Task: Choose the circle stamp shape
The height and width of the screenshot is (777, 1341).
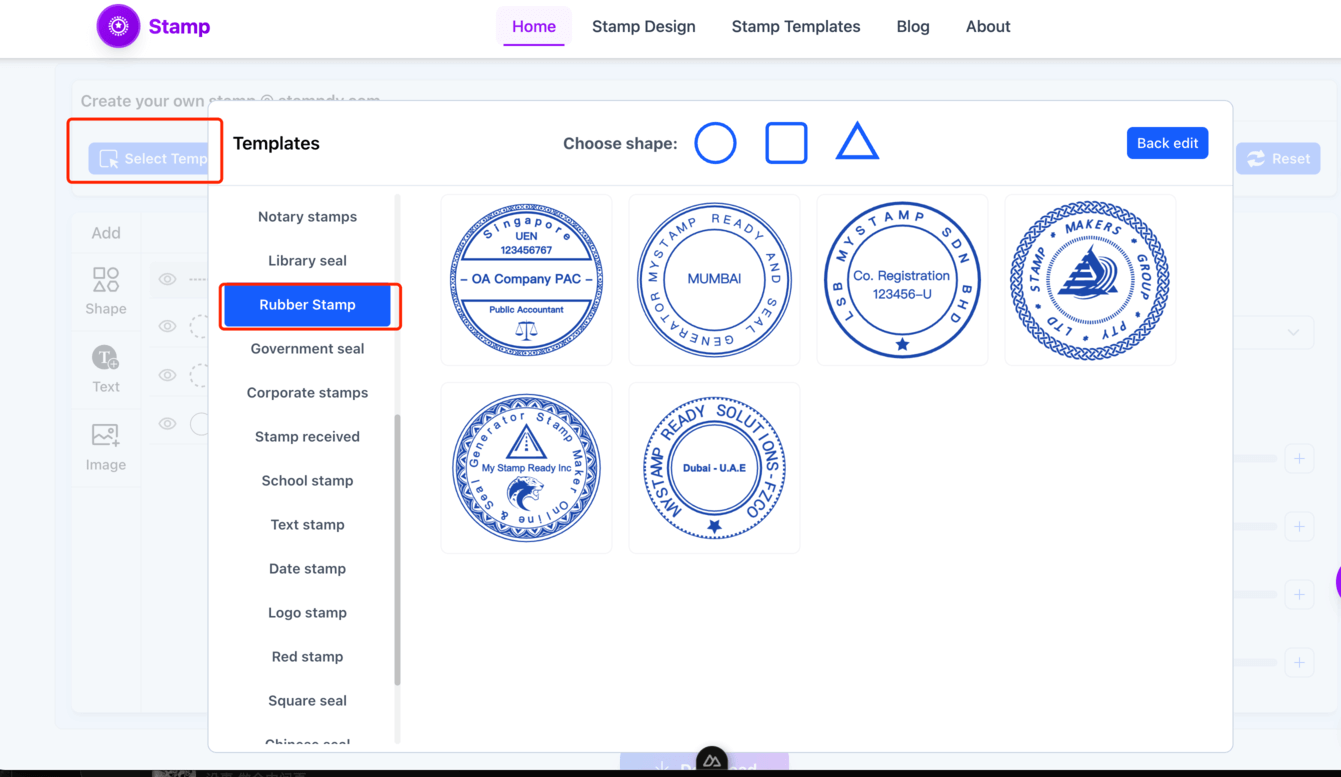Action: (x=715, y=143)
